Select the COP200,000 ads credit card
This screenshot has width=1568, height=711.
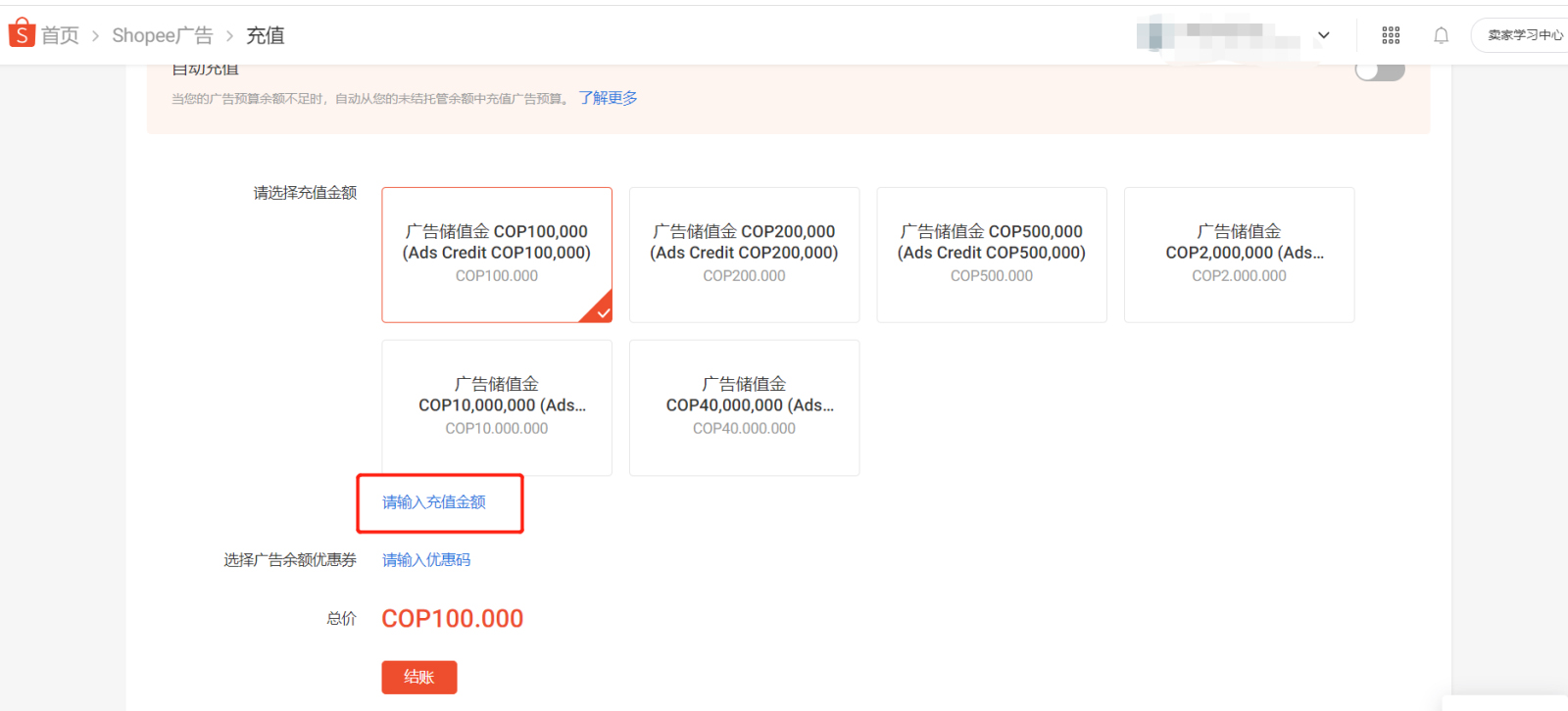(744, 255)
